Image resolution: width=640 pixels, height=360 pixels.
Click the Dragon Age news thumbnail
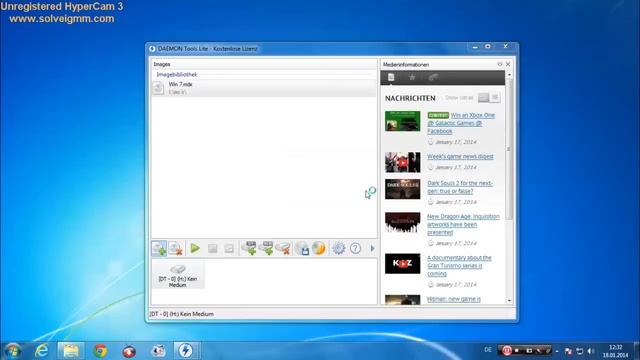tap(402, 222)
